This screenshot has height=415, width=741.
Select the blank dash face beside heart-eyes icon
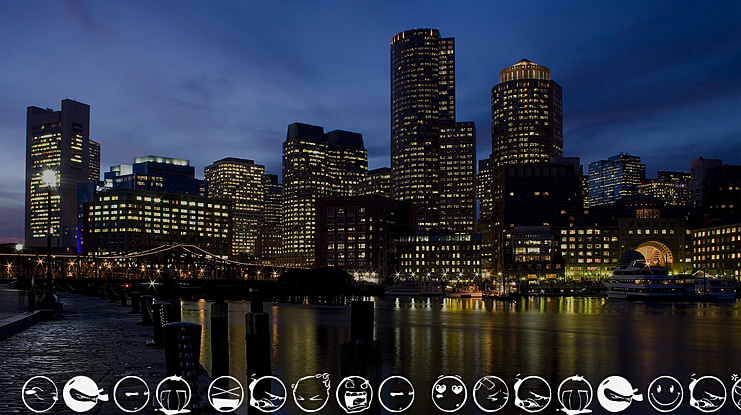click(x=396, y=393)
